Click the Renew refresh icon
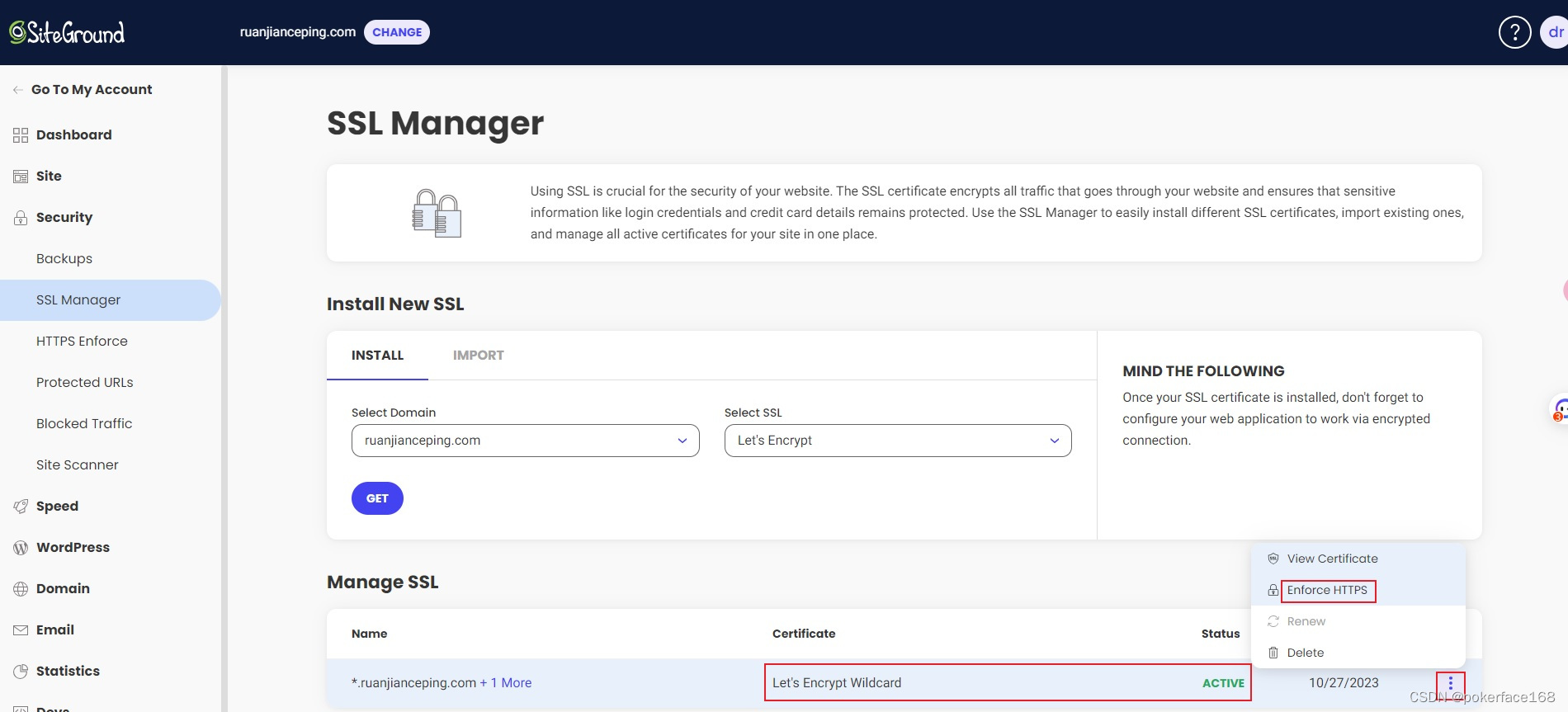The width and height of the screenshot is (1568, 712). [x=1273, y=621]
